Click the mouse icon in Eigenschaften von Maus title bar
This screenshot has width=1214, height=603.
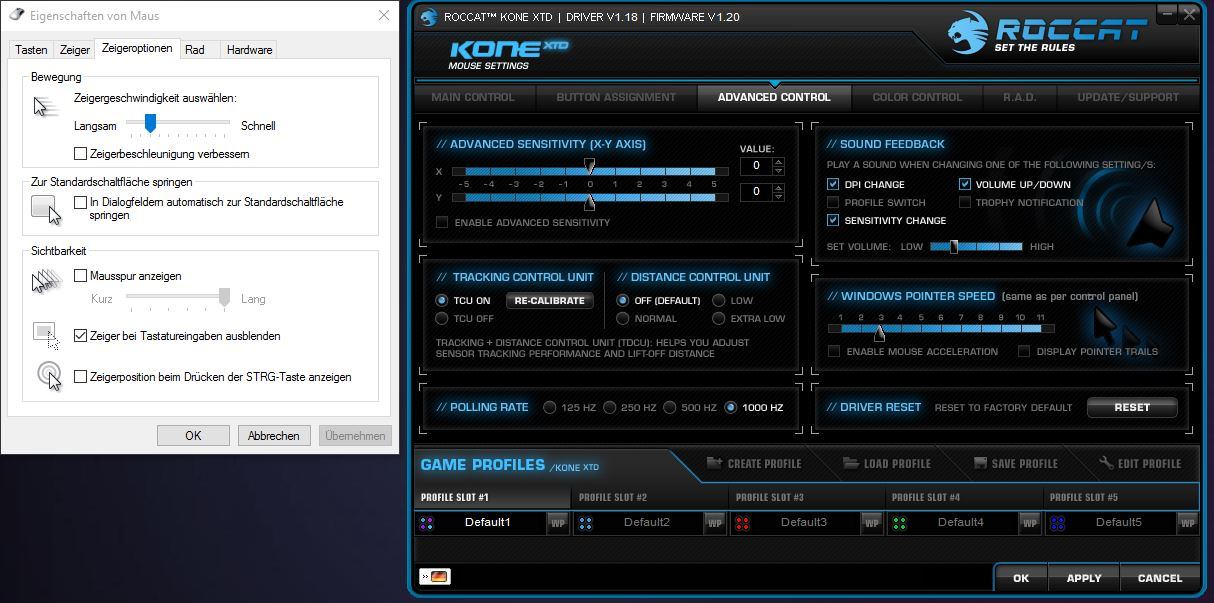pos(17,16)
